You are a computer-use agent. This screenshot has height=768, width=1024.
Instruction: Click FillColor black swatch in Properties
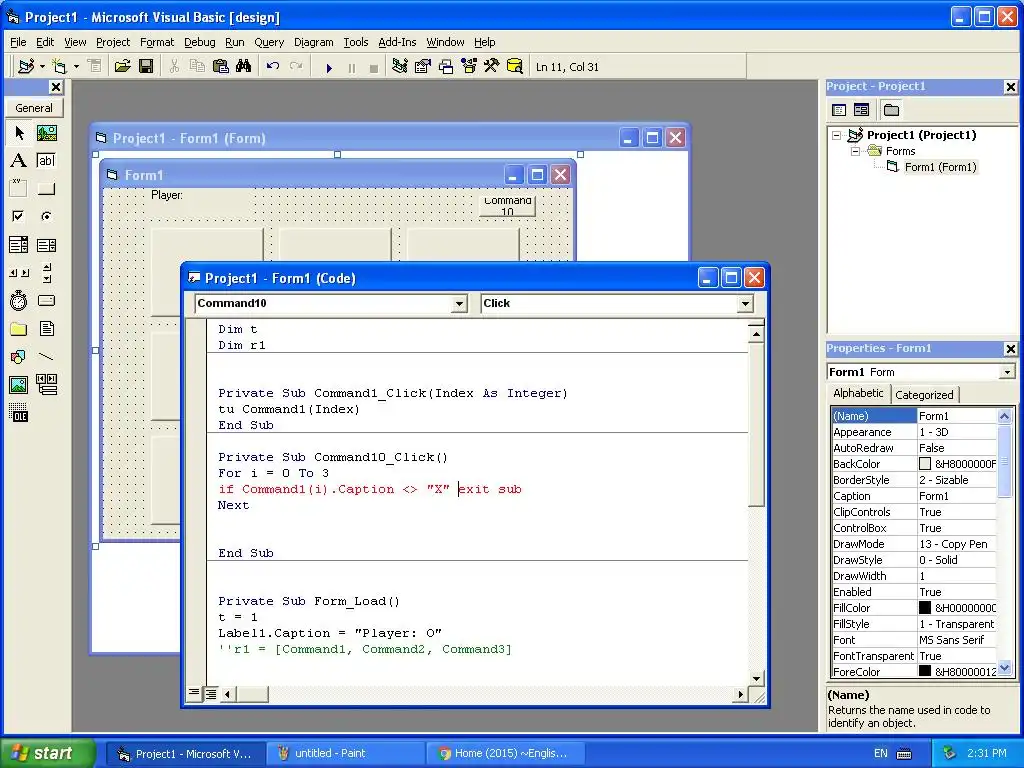pos(925,607)
